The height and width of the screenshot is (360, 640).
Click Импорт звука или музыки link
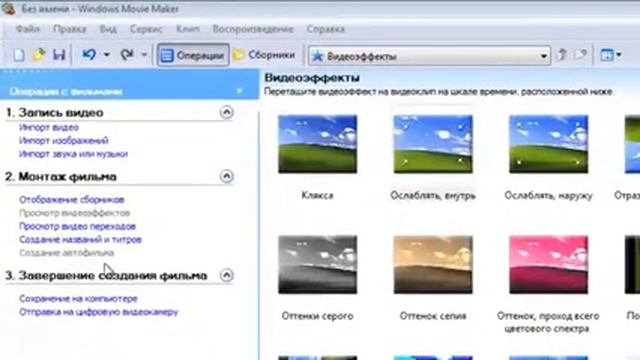pos(73,154)
